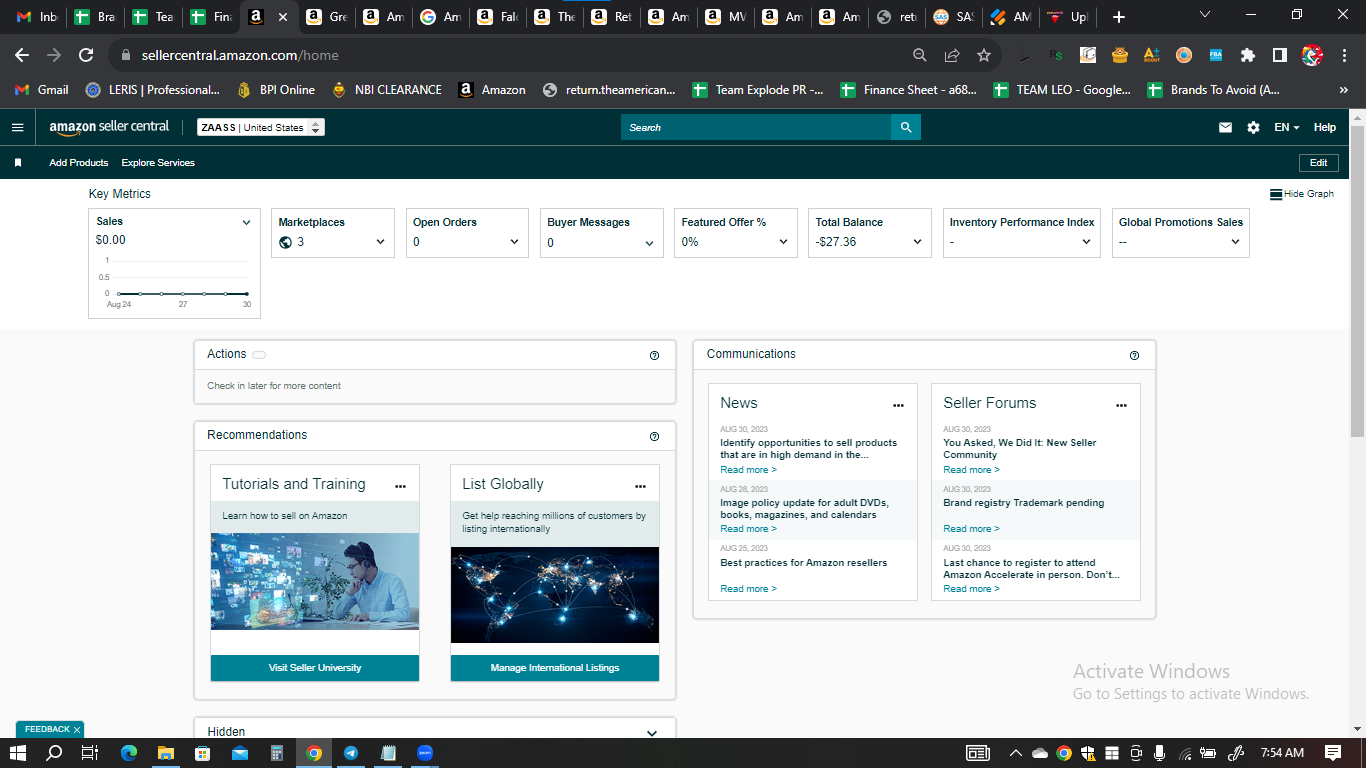This screenshot has width=1366, height=768.
Task: Toggle the switch next to Actions
Action: (x=259, y=355)
